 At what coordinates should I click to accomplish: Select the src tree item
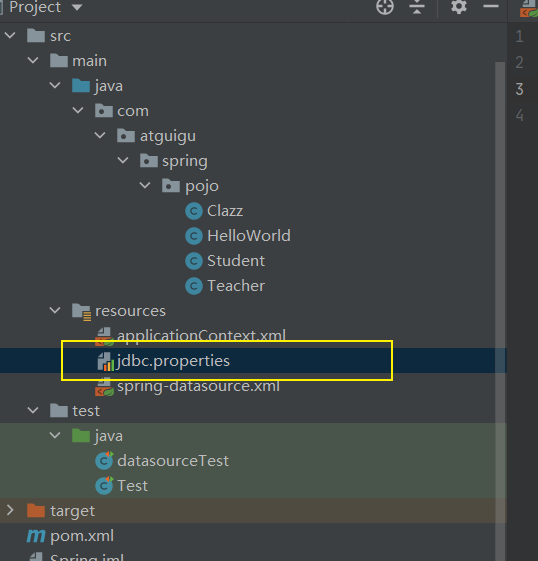pyautogui.click(x=60, y=36)
